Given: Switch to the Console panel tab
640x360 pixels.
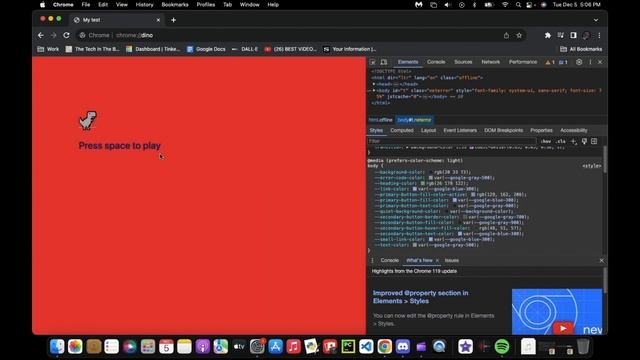Looking at the screenshot, I should point(436,62).
